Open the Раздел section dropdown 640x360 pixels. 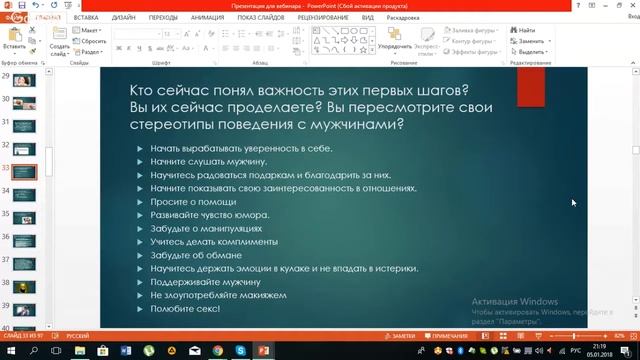pos(88,52)
